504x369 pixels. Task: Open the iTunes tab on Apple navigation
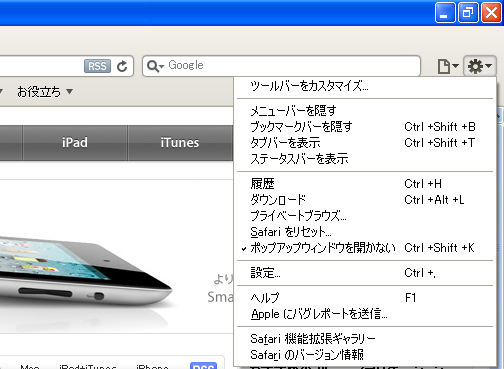point(180,143)
